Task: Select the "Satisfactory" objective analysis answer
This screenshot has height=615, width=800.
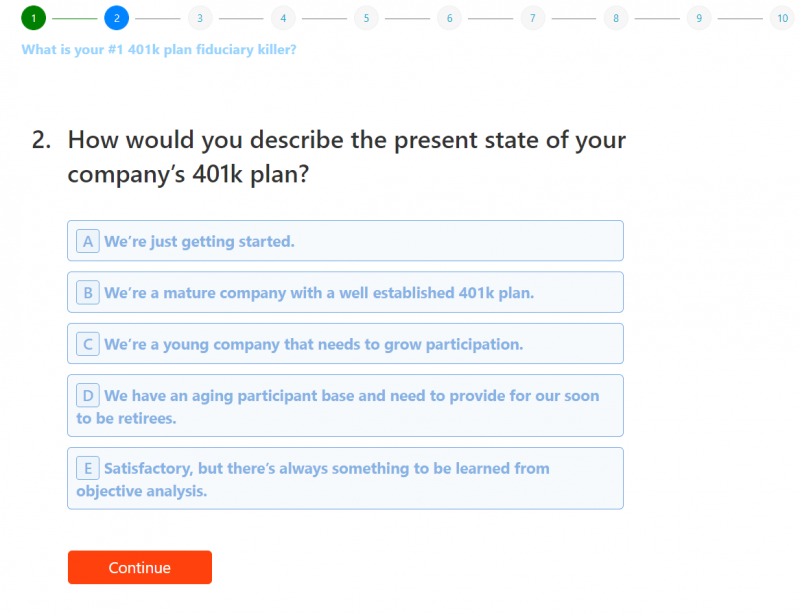Action: click(x=345, y=478)
